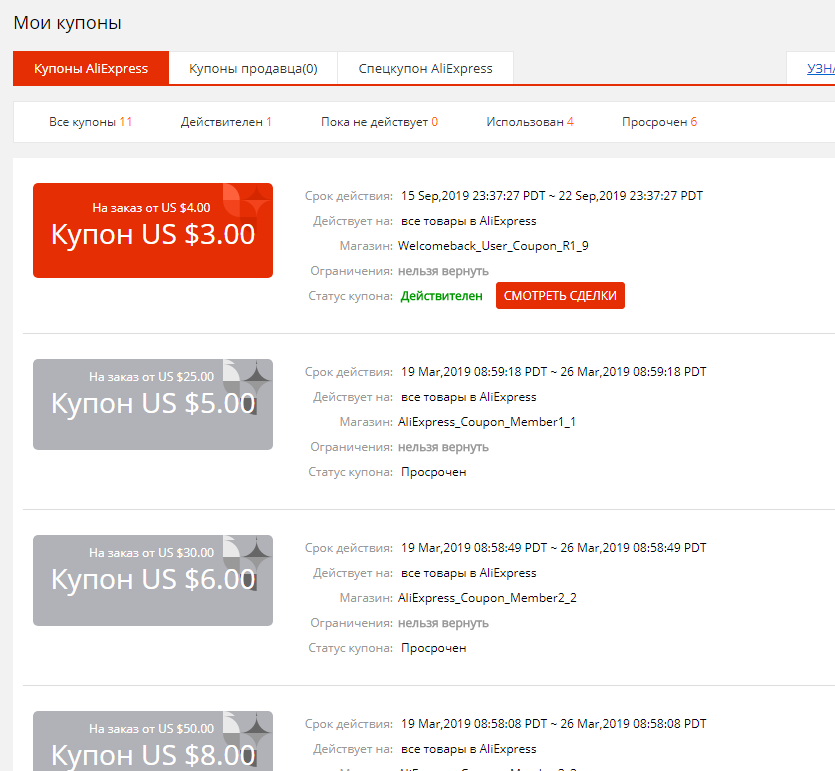Switch to Купоны продавца(0) tab
Image resolution: width=835 pixels, height=771 pixels.
[253, 68]
